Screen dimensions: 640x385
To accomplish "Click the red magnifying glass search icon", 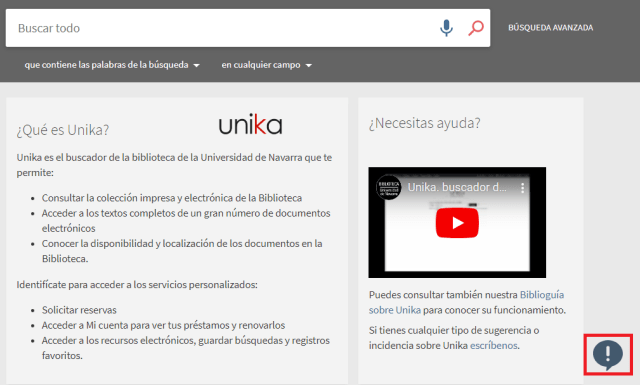I will [x=476, y=28].
